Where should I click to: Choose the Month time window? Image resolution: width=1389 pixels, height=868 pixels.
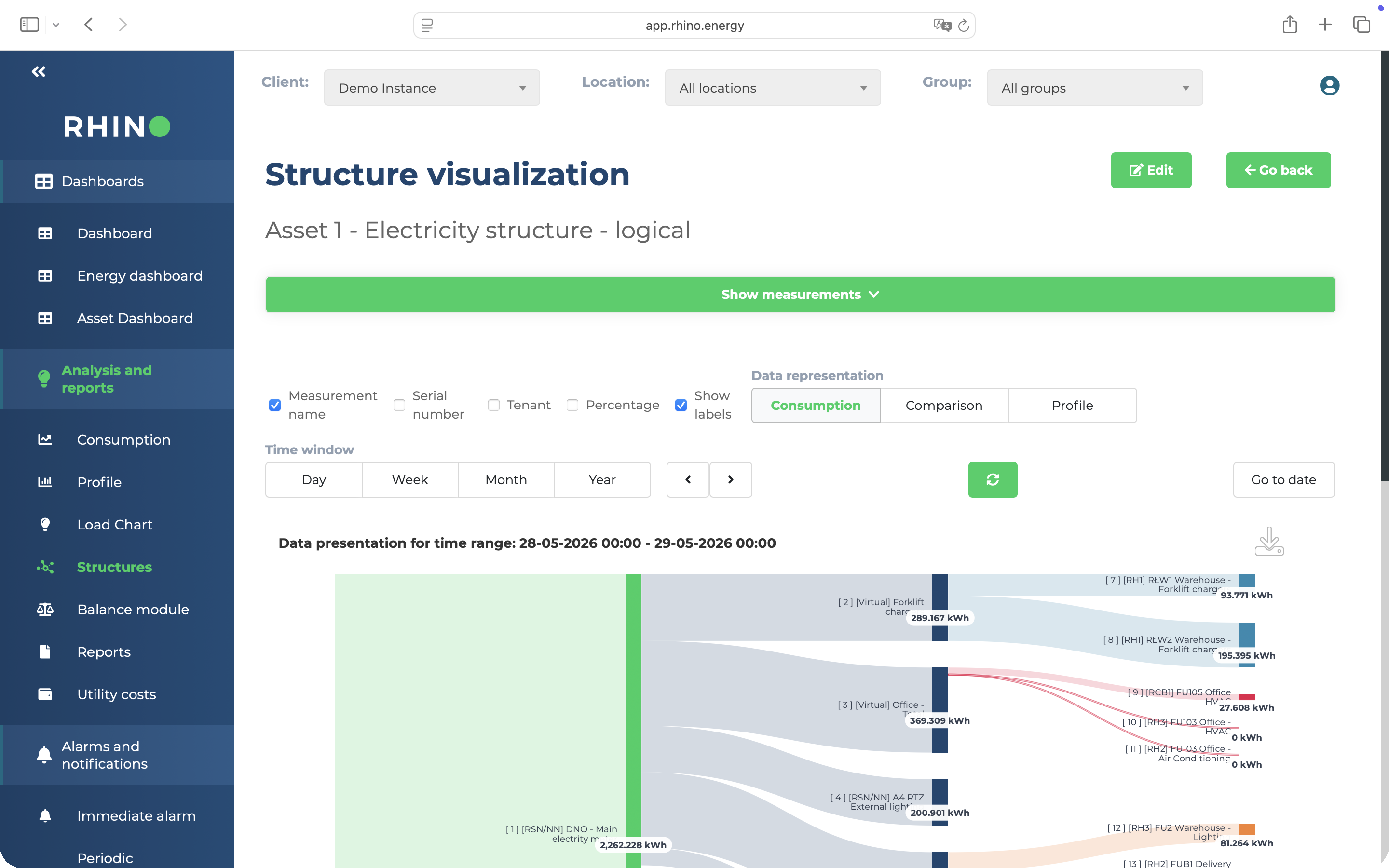tap(506, 479)
